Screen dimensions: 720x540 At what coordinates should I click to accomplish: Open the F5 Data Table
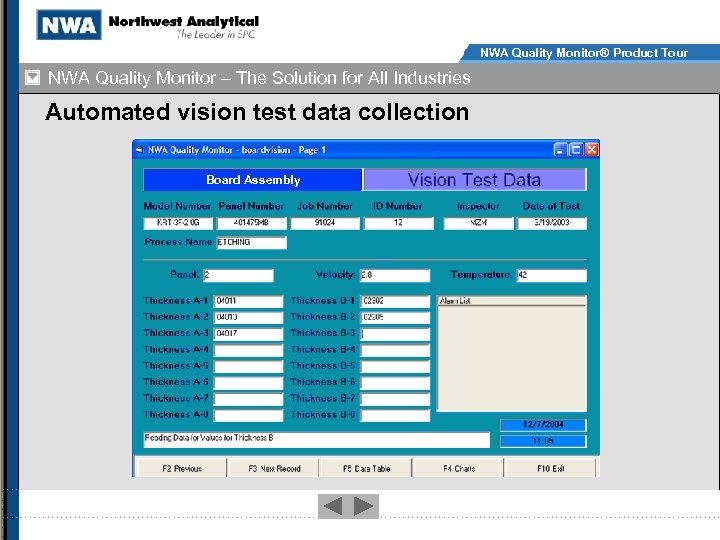click(366, 468)
